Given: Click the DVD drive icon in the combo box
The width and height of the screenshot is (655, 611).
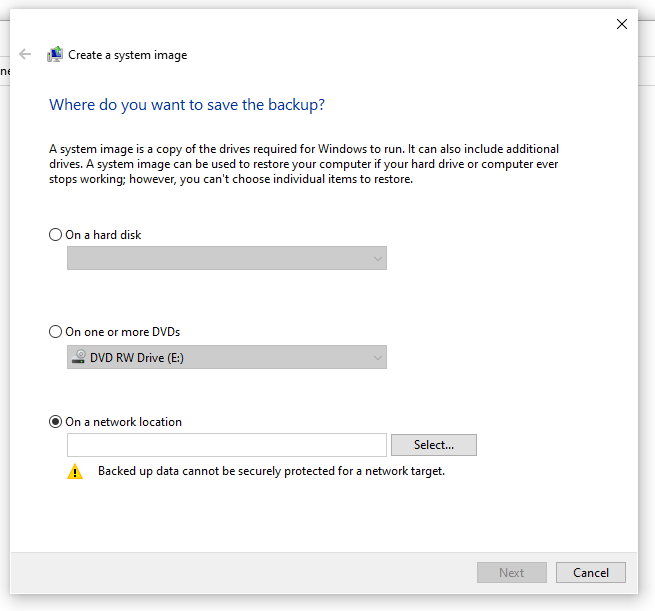Looking at the screenshot, I should (78, 358).
